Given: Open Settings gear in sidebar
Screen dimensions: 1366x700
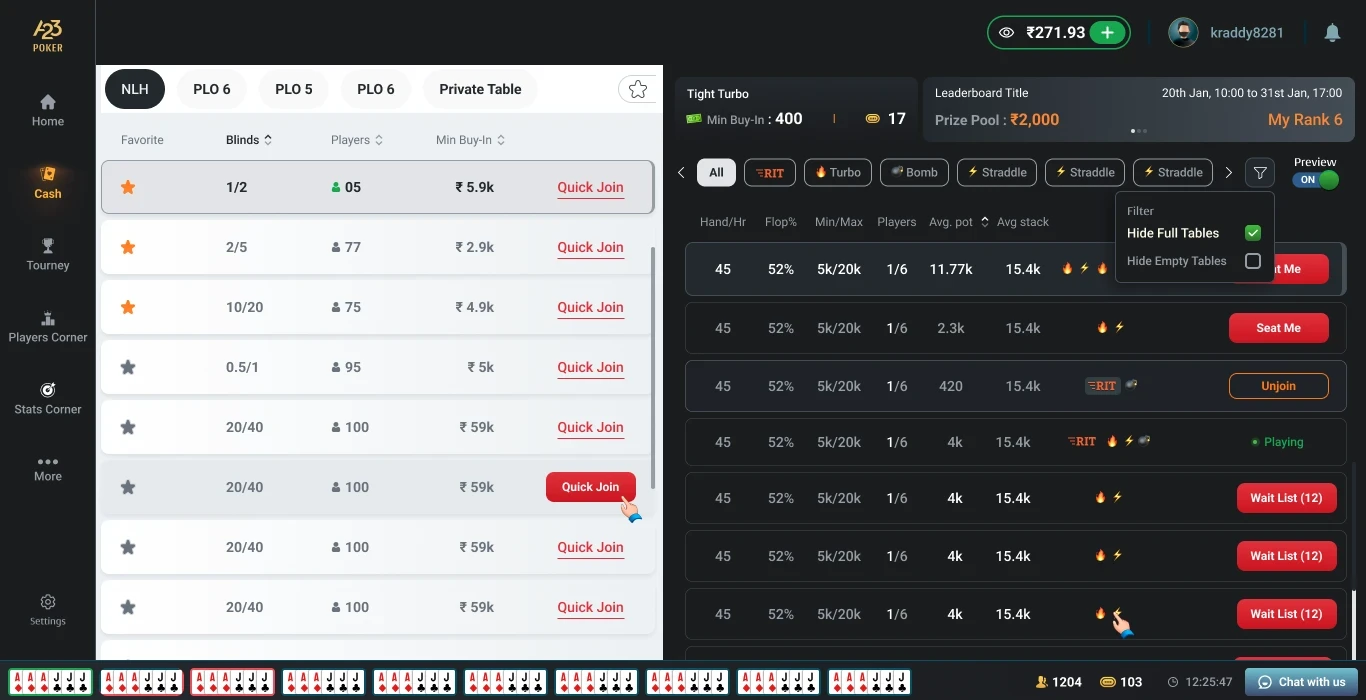Looking at the screenshot, I should click(47, 609).
